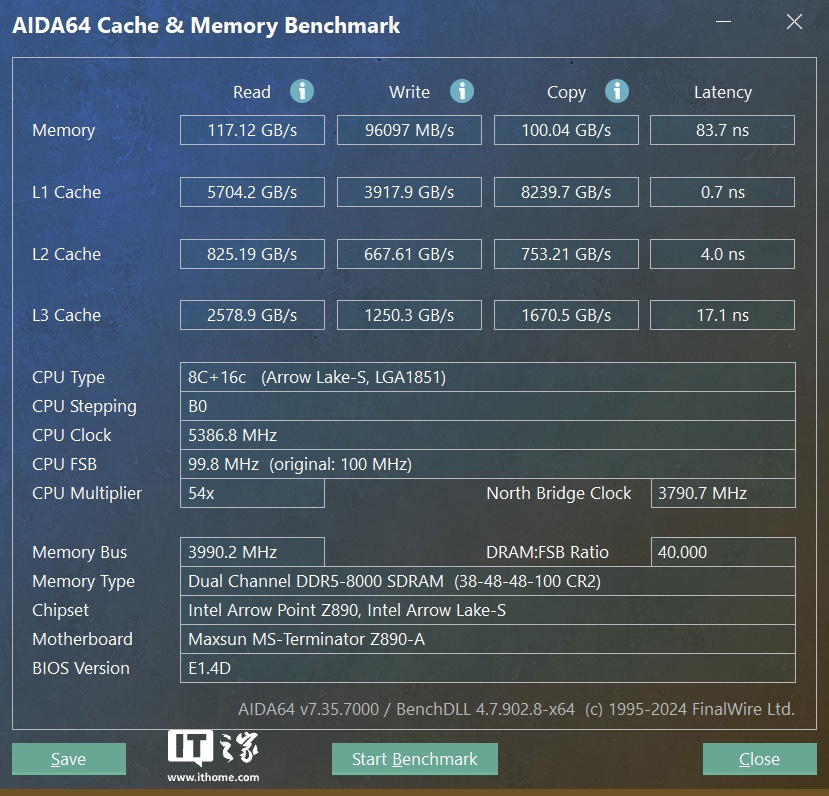
Task: Click the CPU Type information field
Action: [487, 377]
